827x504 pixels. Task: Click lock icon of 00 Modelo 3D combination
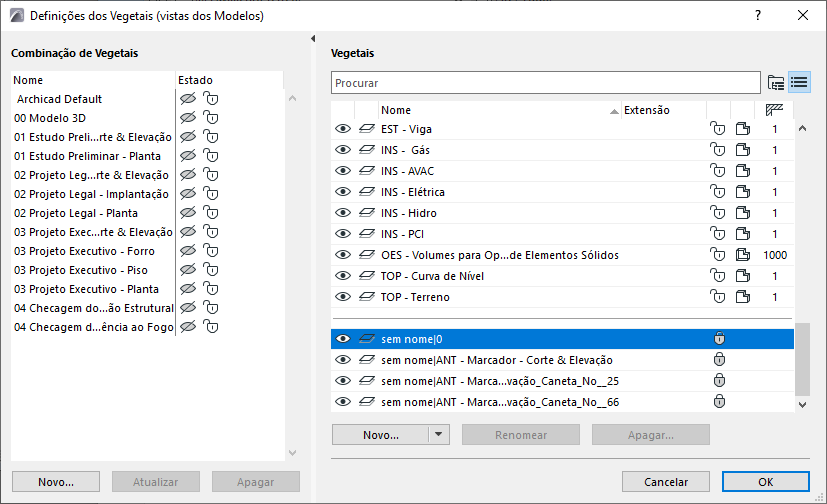(210, 118)
